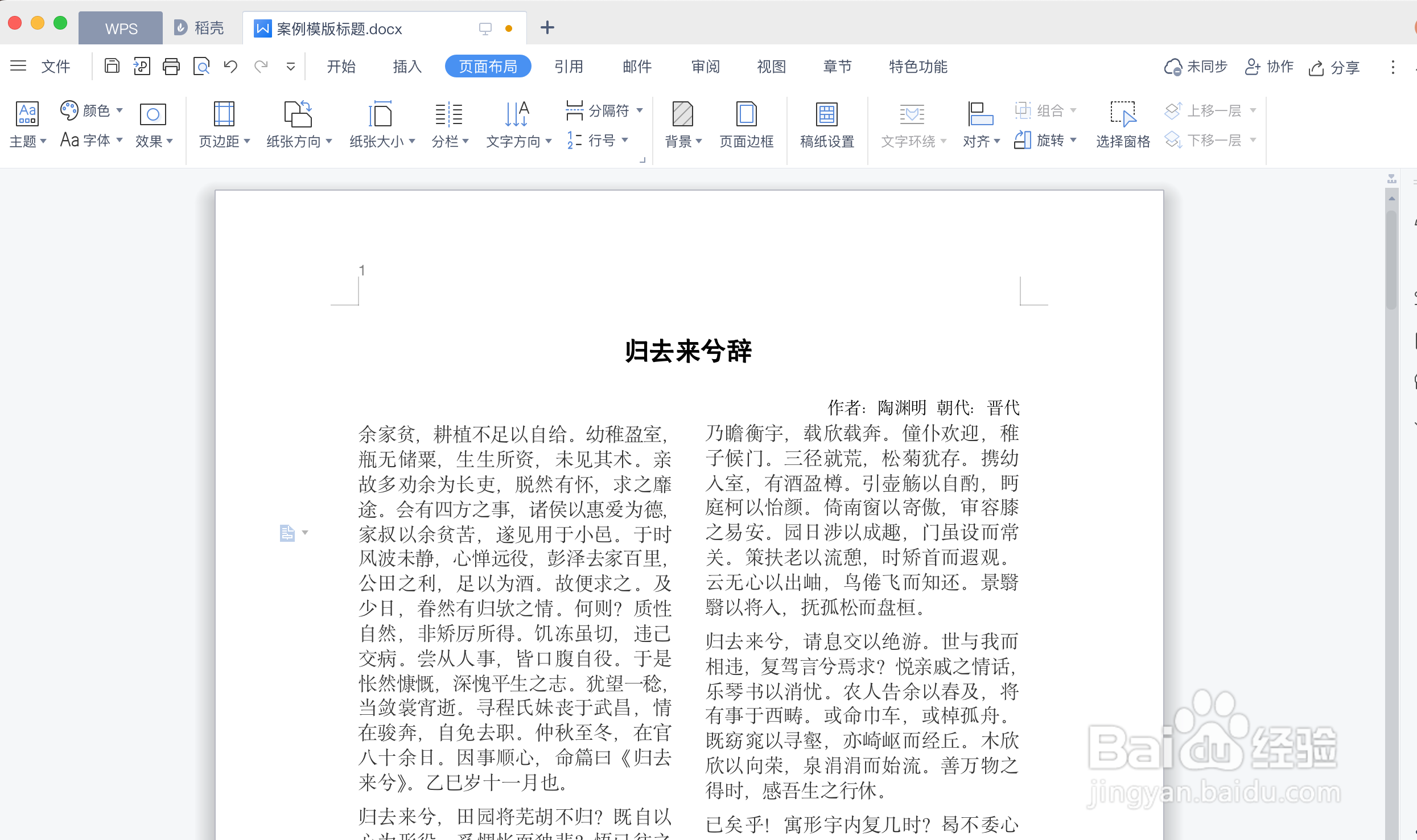Select the 案例模版标题.docx document tab

[384, 28]
